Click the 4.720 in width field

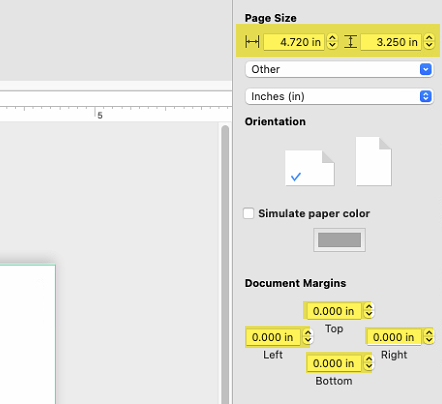click(294, 42)
